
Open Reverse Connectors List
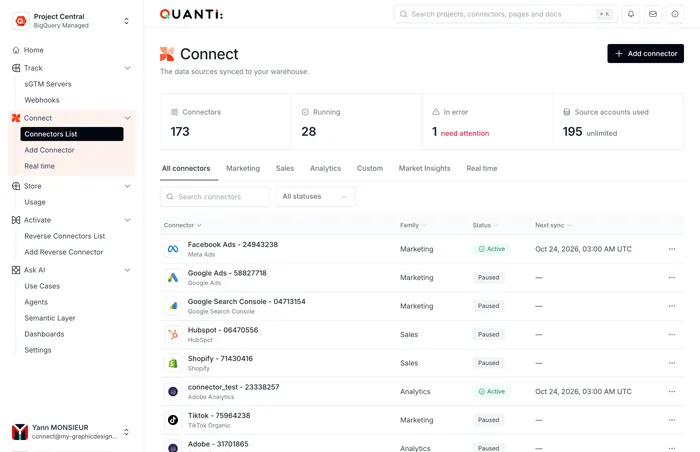[x=65, y=236]
